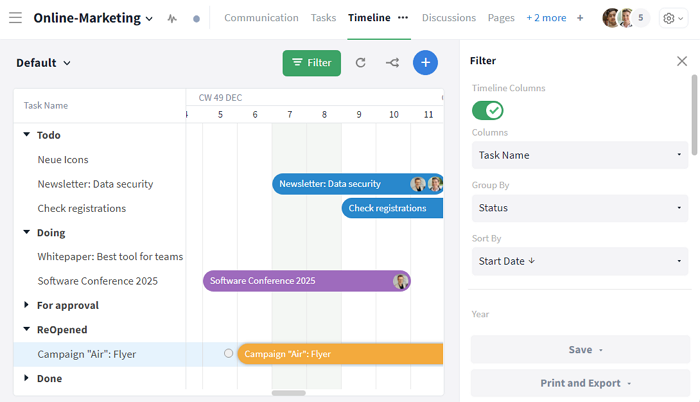
Task: Click the activity pulse icon
Action: tap(172, 18)
